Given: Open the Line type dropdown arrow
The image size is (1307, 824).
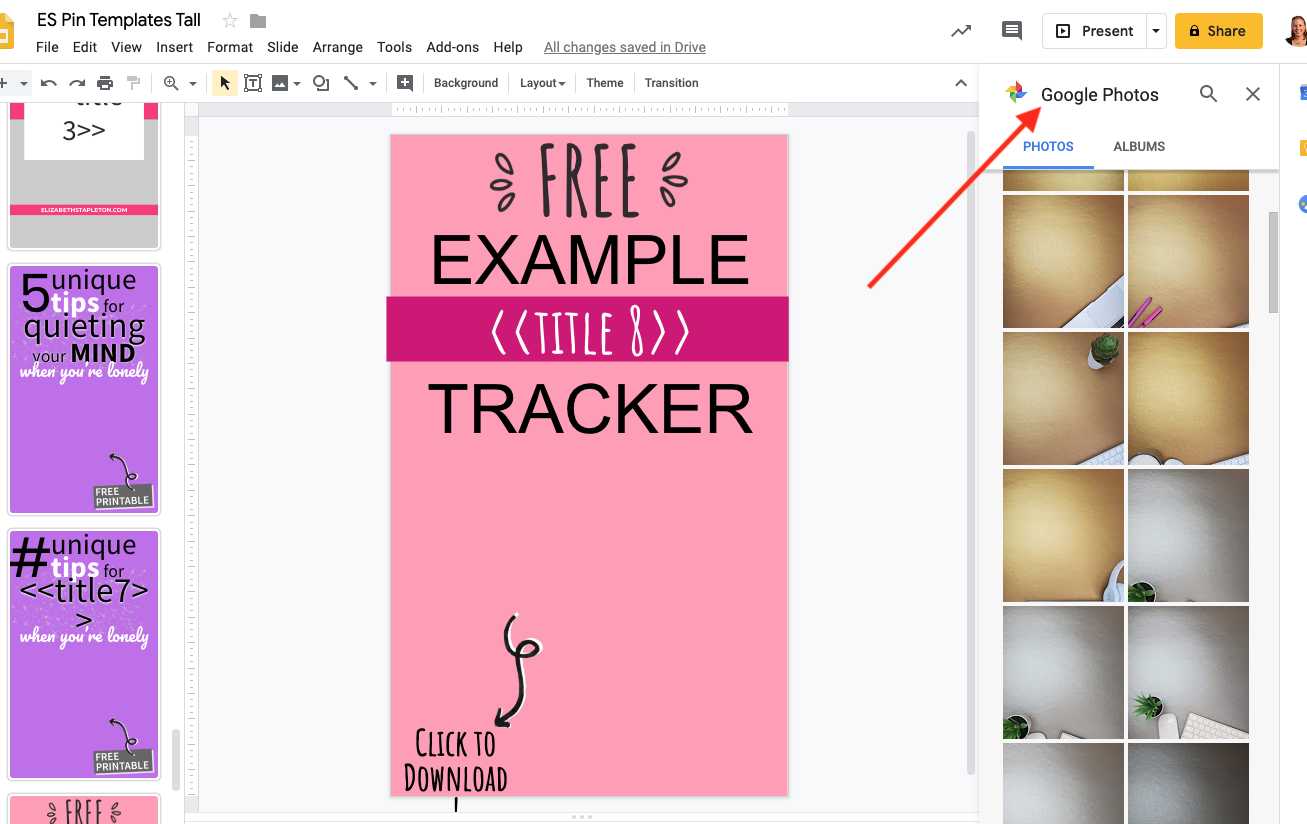Looking at the screenshot, I should pyautogui.click(x=373, y=84).
